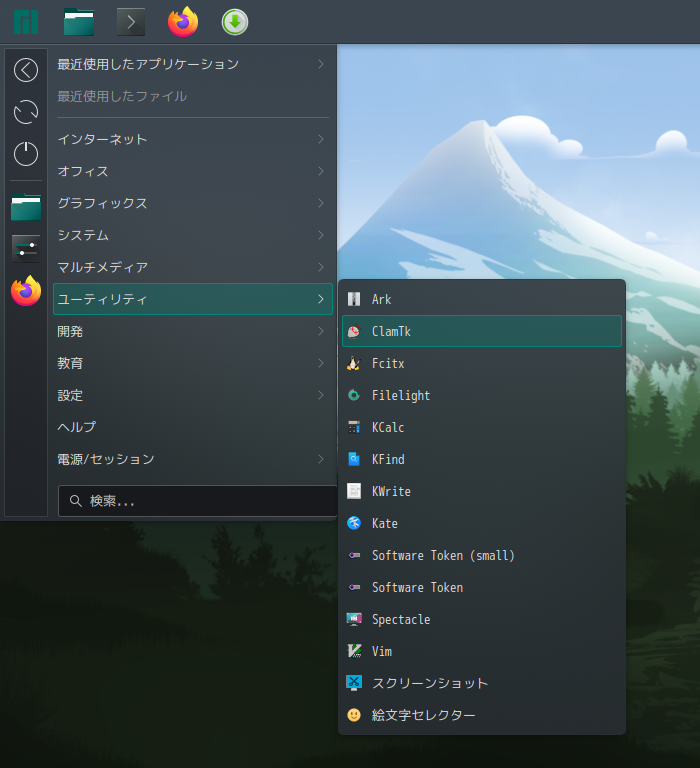Expand the 最近使用したアプリケーション submenu arrow
The width and height of the screenshot is (700, 768).
(x=321, y=64)
